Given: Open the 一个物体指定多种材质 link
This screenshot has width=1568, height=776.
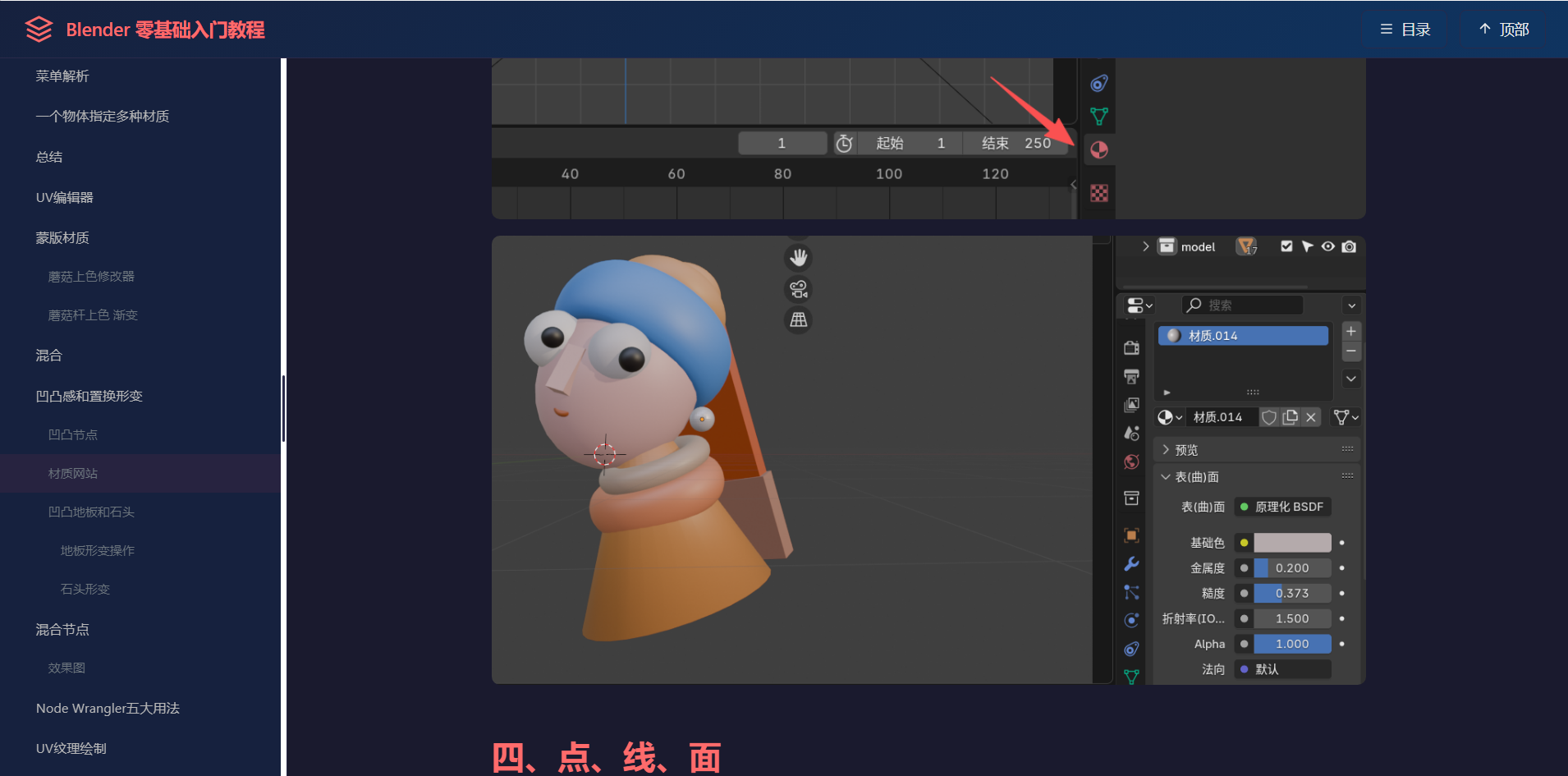Looking at the screenshot, I should (103, 117).
